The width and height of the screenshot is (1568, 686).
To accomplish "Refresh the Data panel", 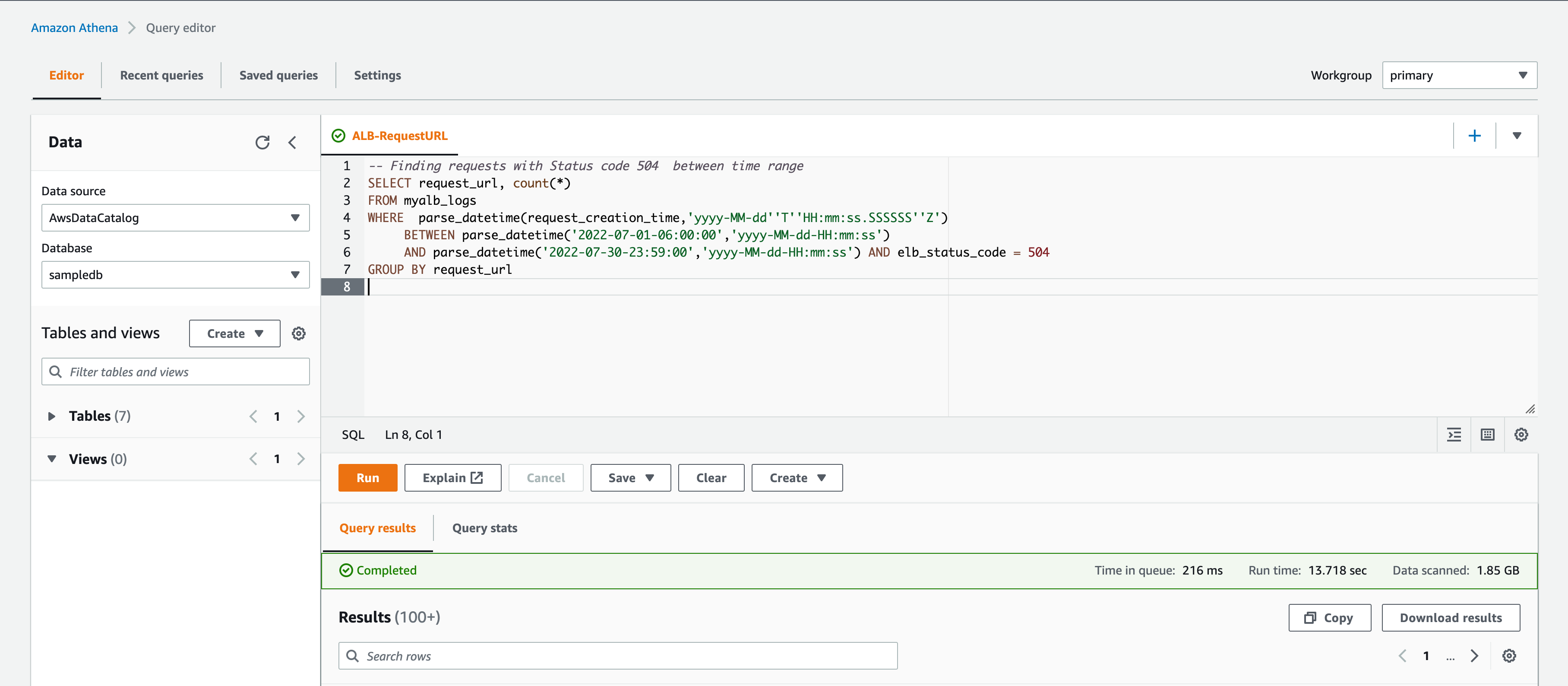I will (x=262, y=143).
